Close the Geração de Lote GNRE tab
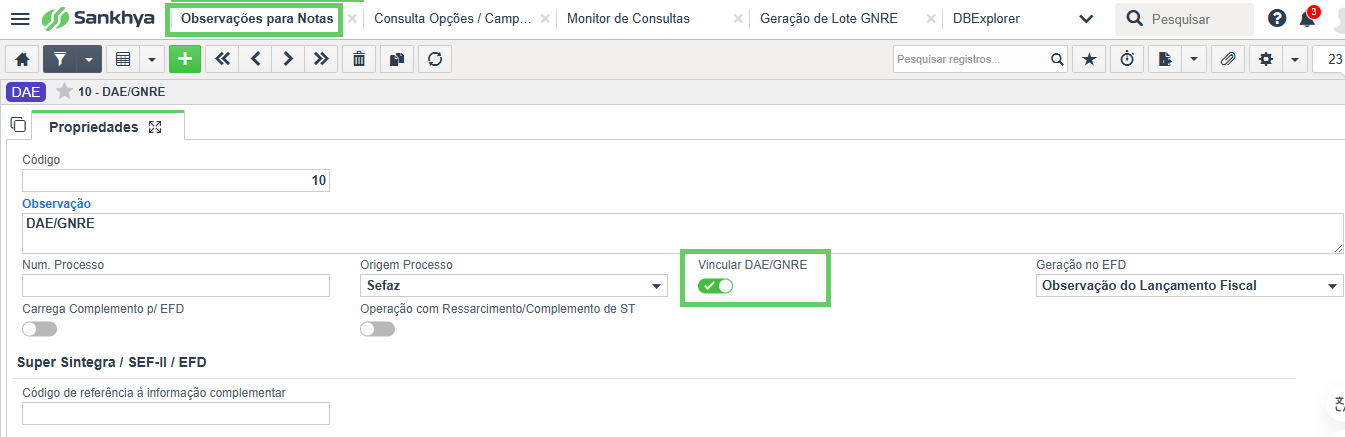Image resolution: width=1345 pixels, height=437 pixels. (931, 18)
